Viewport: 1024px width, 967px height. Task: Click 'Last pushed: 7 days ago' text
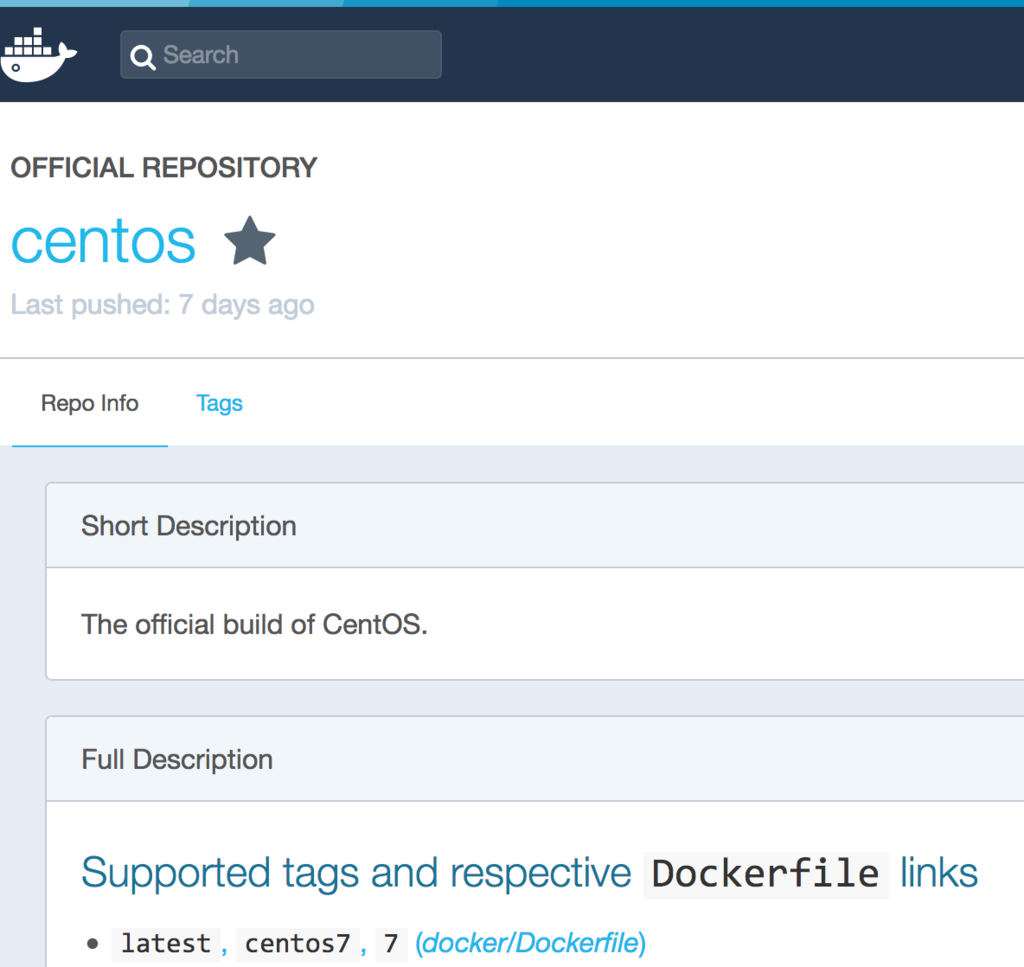(163, 305)
